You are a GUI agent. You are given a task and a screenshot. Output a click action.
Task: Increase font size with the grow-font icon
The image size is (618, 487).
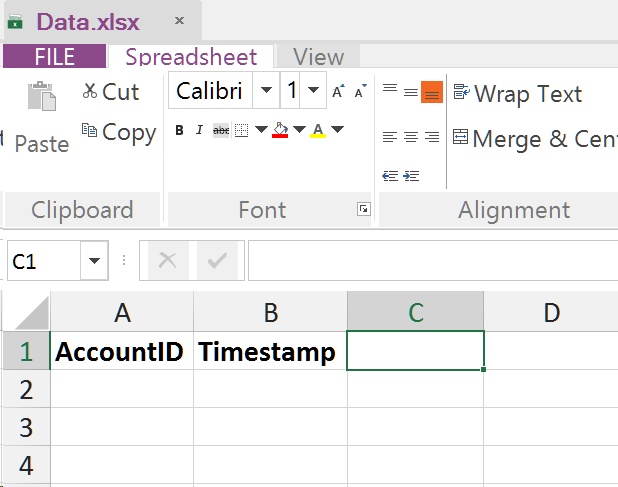(x=338, y=92)
